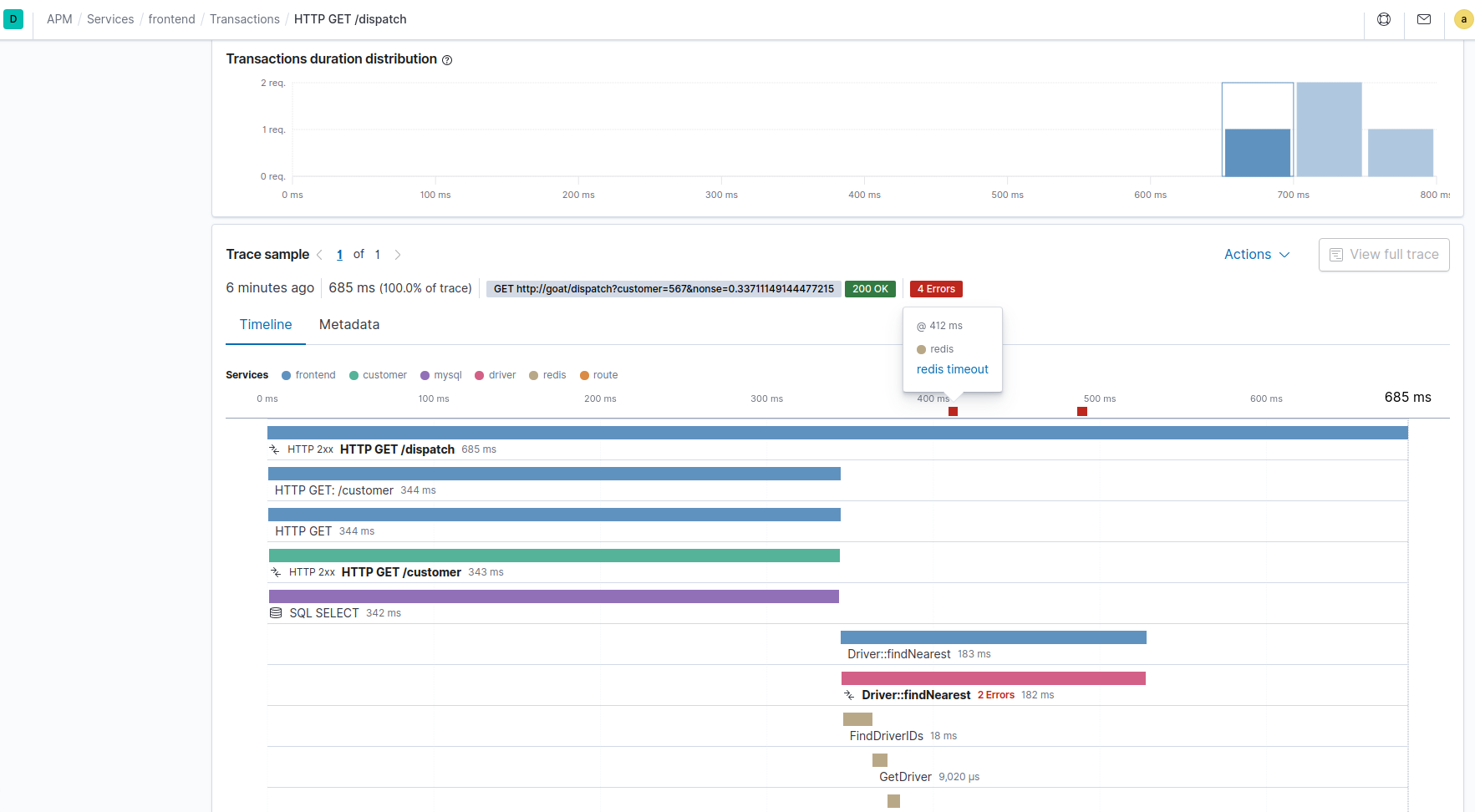Click the database icon next to SQL SELECT span

tap(276, 612)
